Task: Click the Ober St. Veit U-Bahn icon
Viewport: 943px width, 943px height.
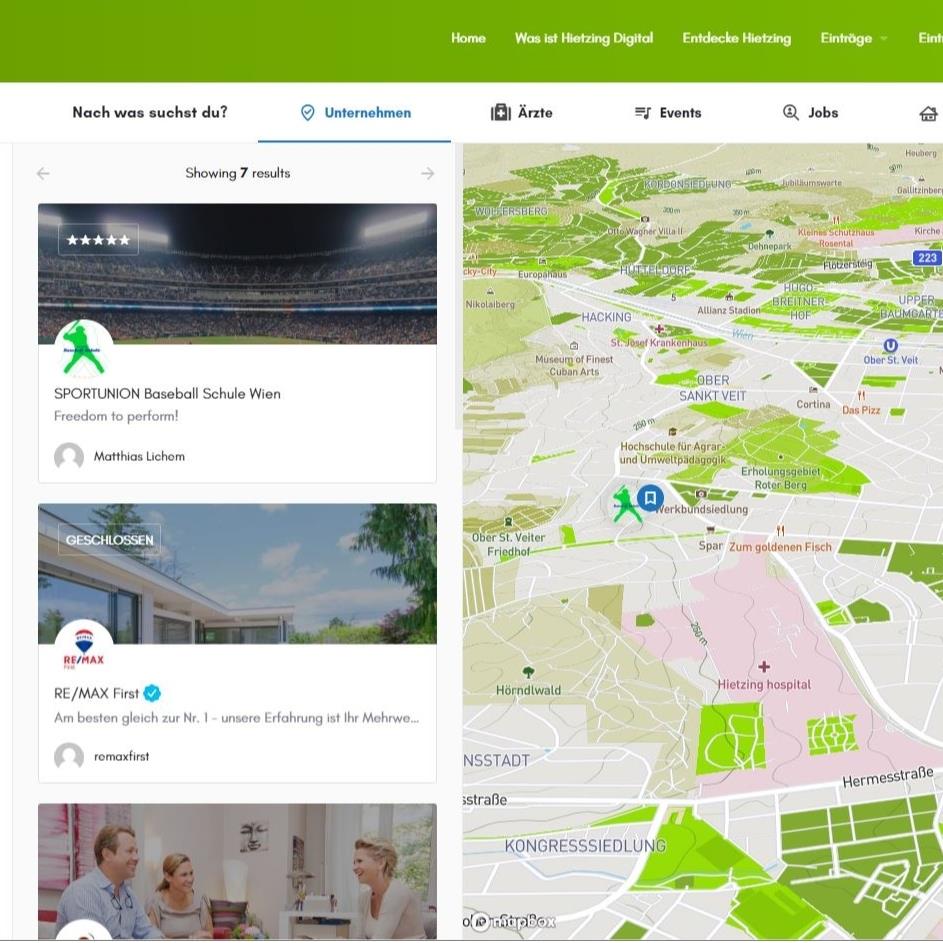Action: [x=891, y=345]
